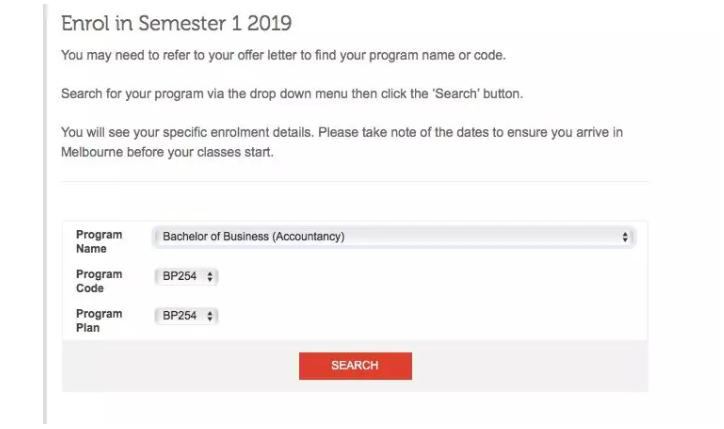
Task: Click the 'Program Plan' field label
Action: [99, 321]
